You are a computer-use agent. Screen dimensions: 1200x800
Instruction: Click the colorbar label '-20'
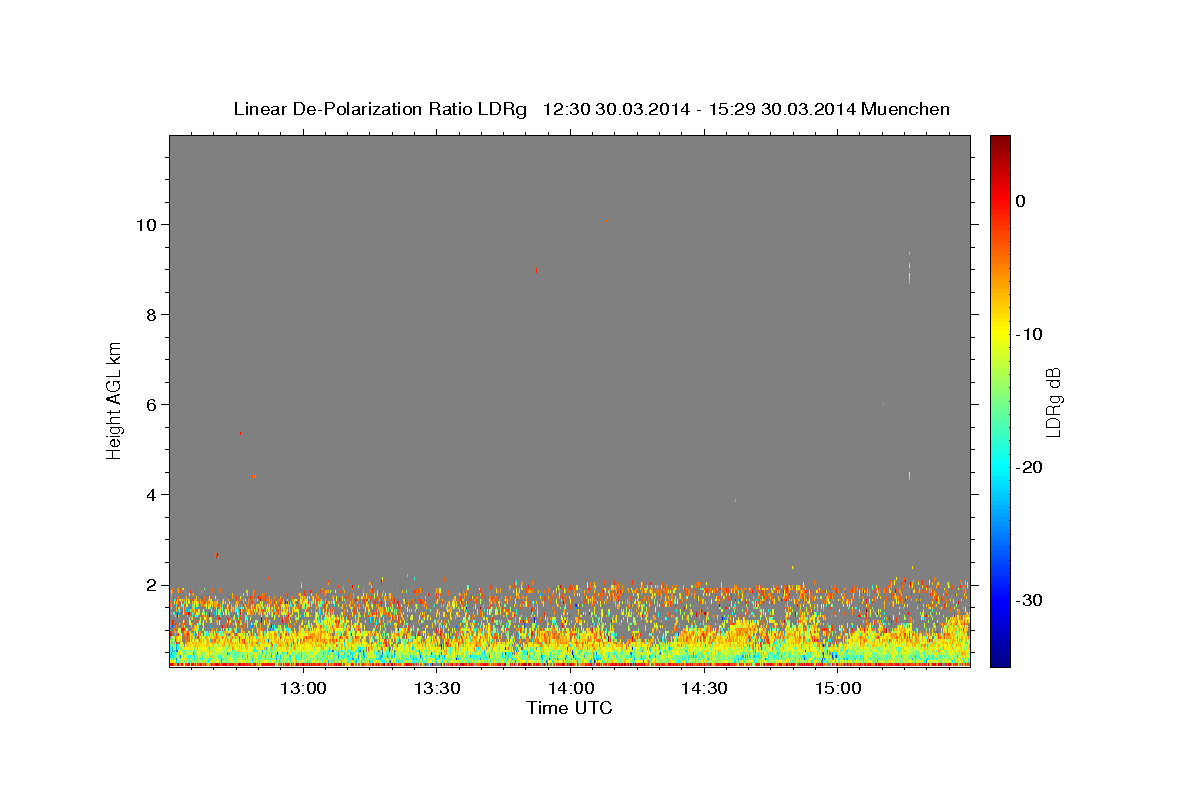point(1029,467)
